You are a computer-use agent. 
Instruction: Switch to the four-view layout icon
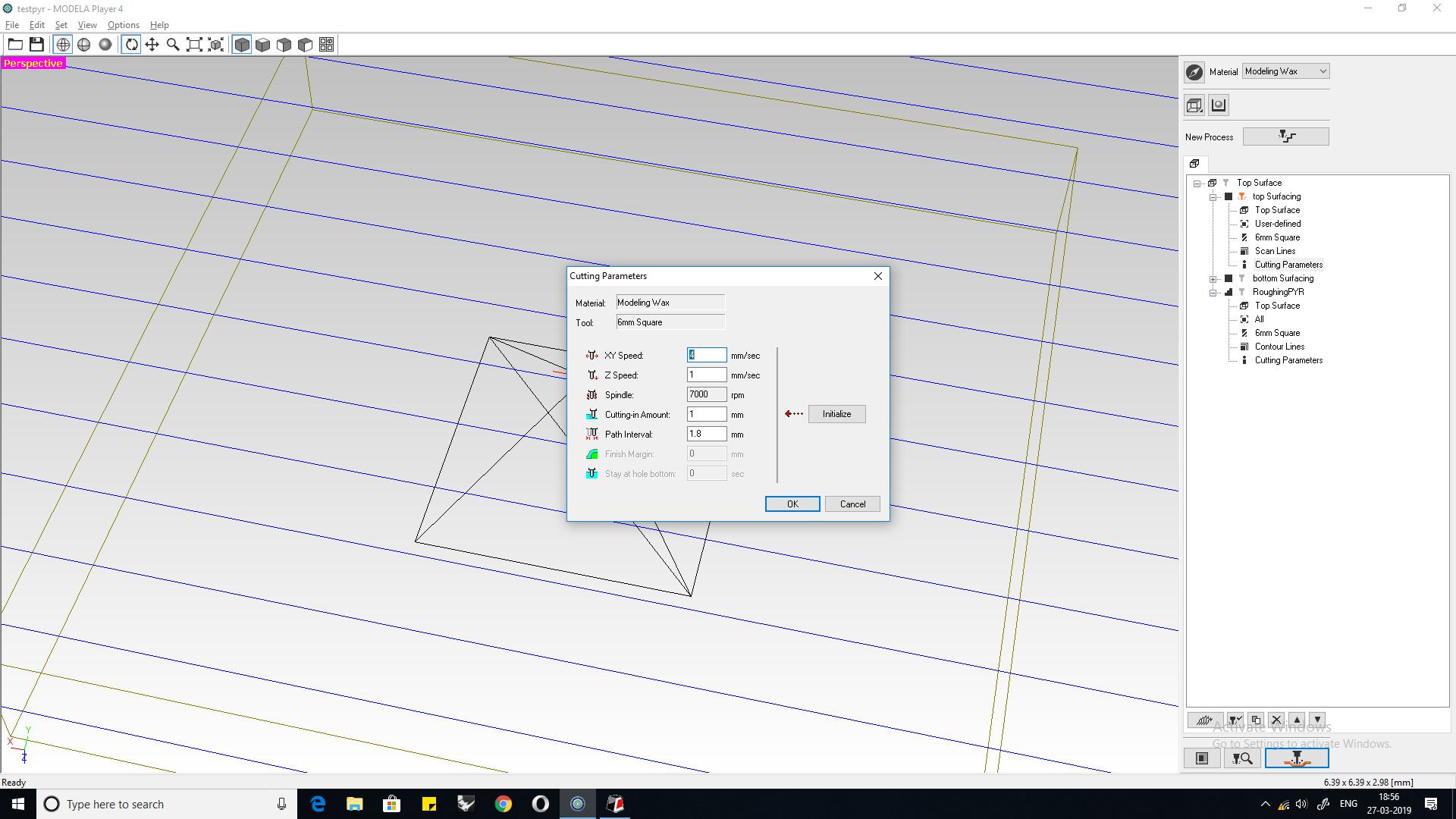click(326, 45)
